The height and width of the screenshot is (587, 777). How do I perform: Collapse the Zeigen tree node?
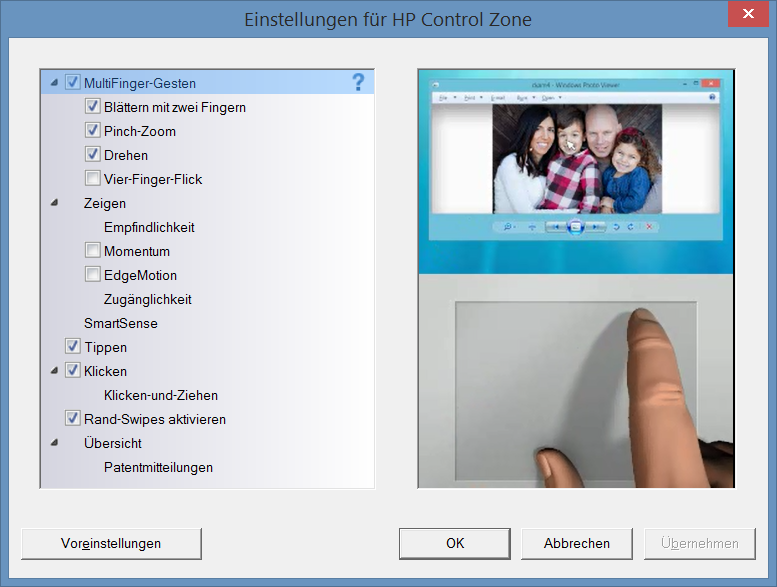55,203
